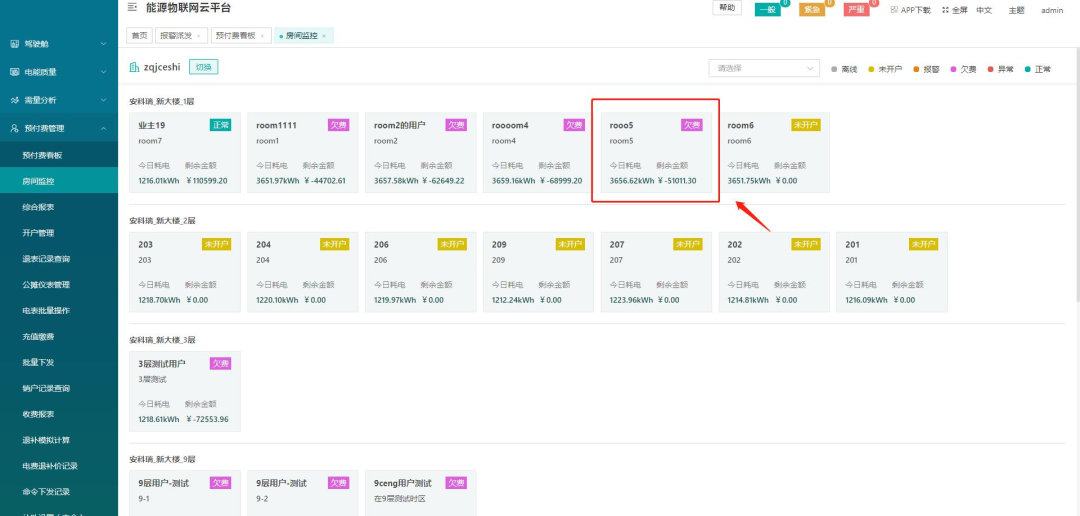Open the rooo5 room card
This screenshot has width=1080, height=516.
(656, 152)
